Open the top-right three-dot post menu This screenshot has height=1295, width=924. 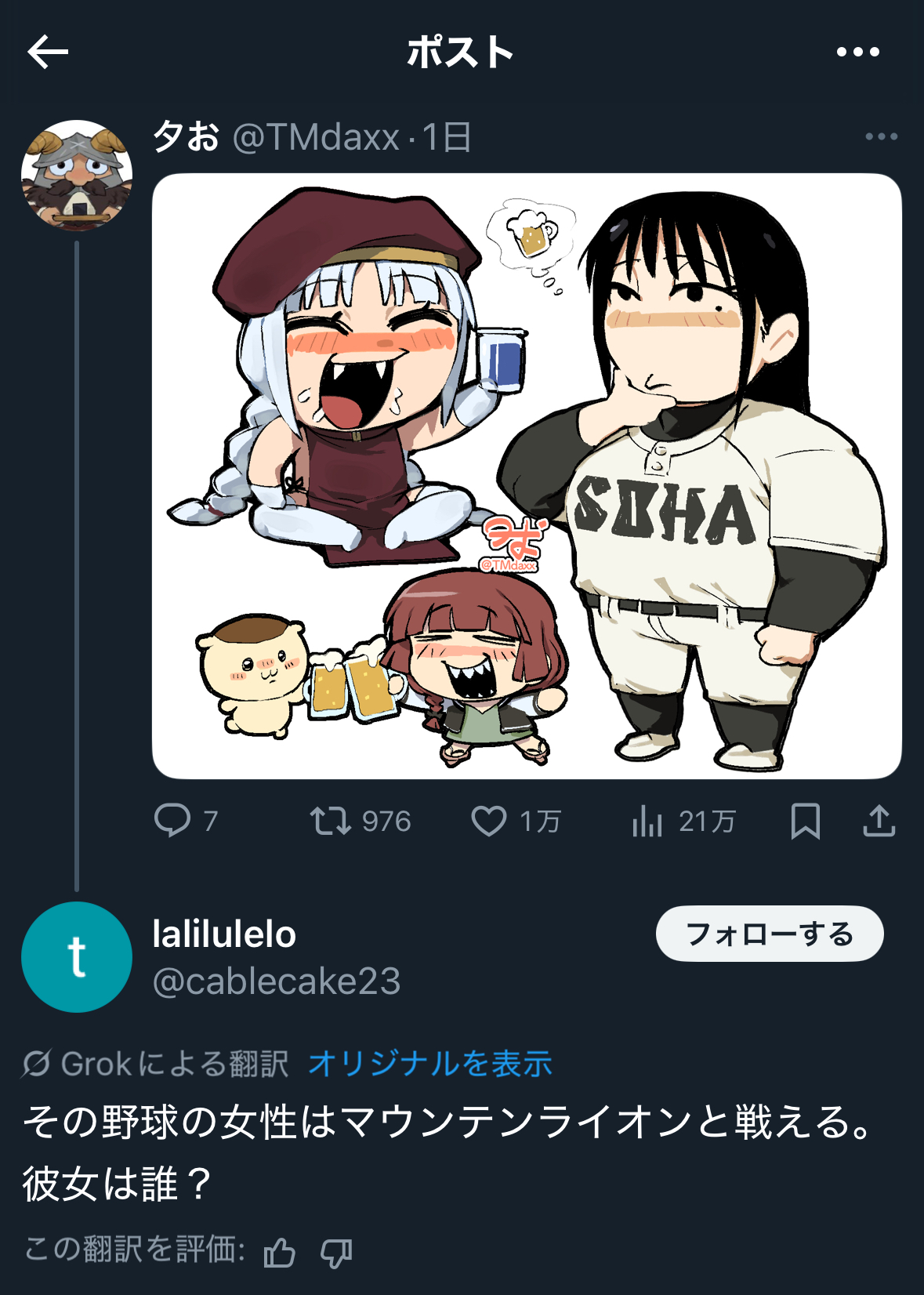[857, 53]
